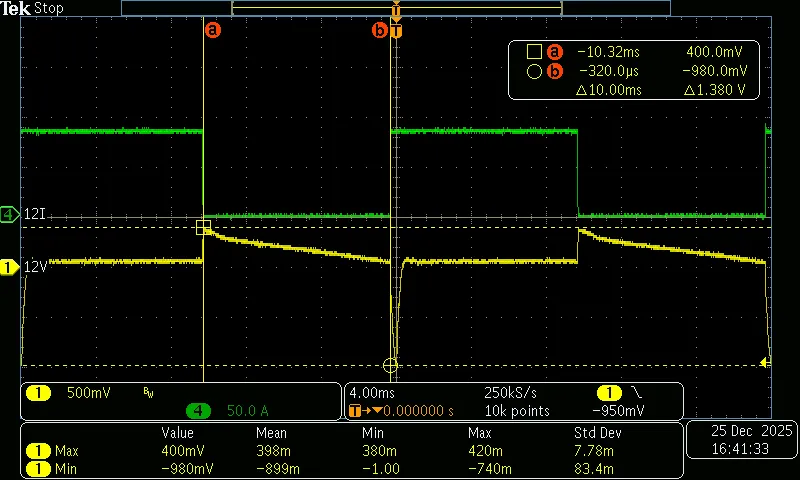This screenshot has width=800, height=480.
Task: Select the channel 1 badge beside 500mV
Action: 38,393
